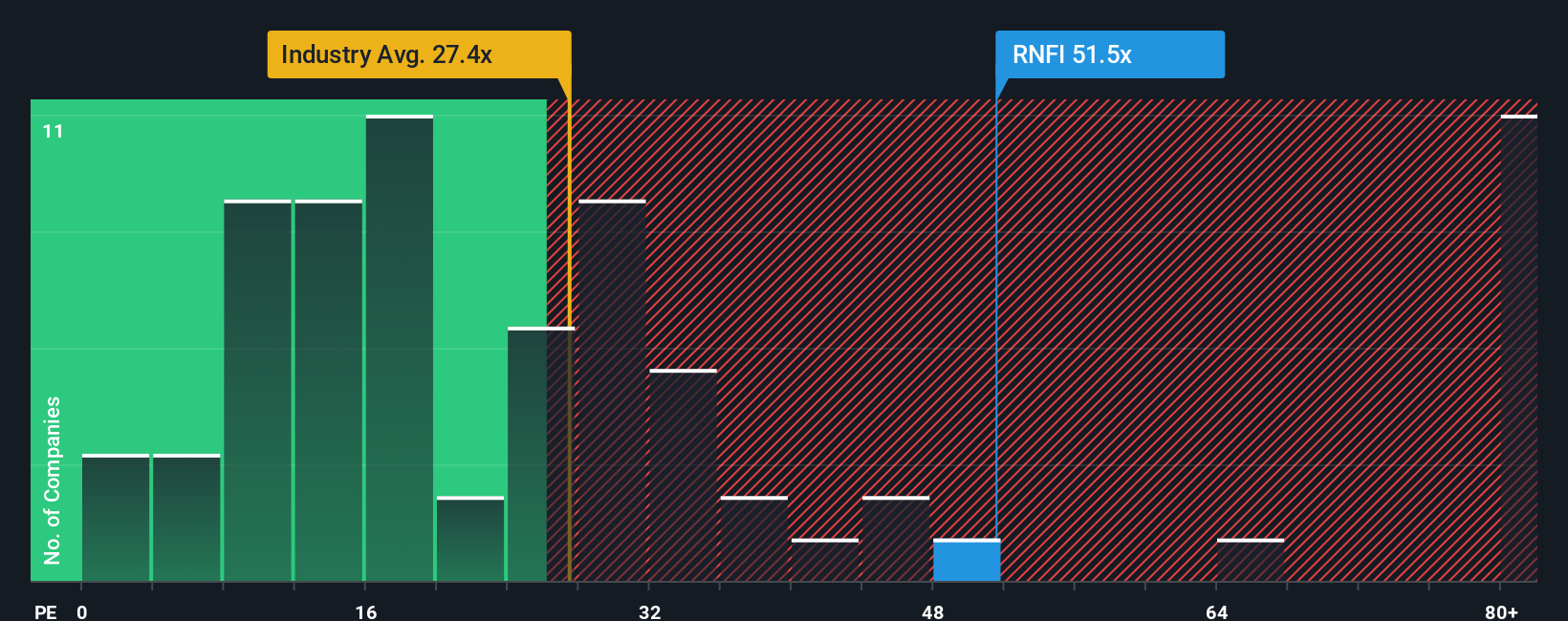
Task: Click the tall bar just right of Industry Avg line
Action: click(612, 391)
